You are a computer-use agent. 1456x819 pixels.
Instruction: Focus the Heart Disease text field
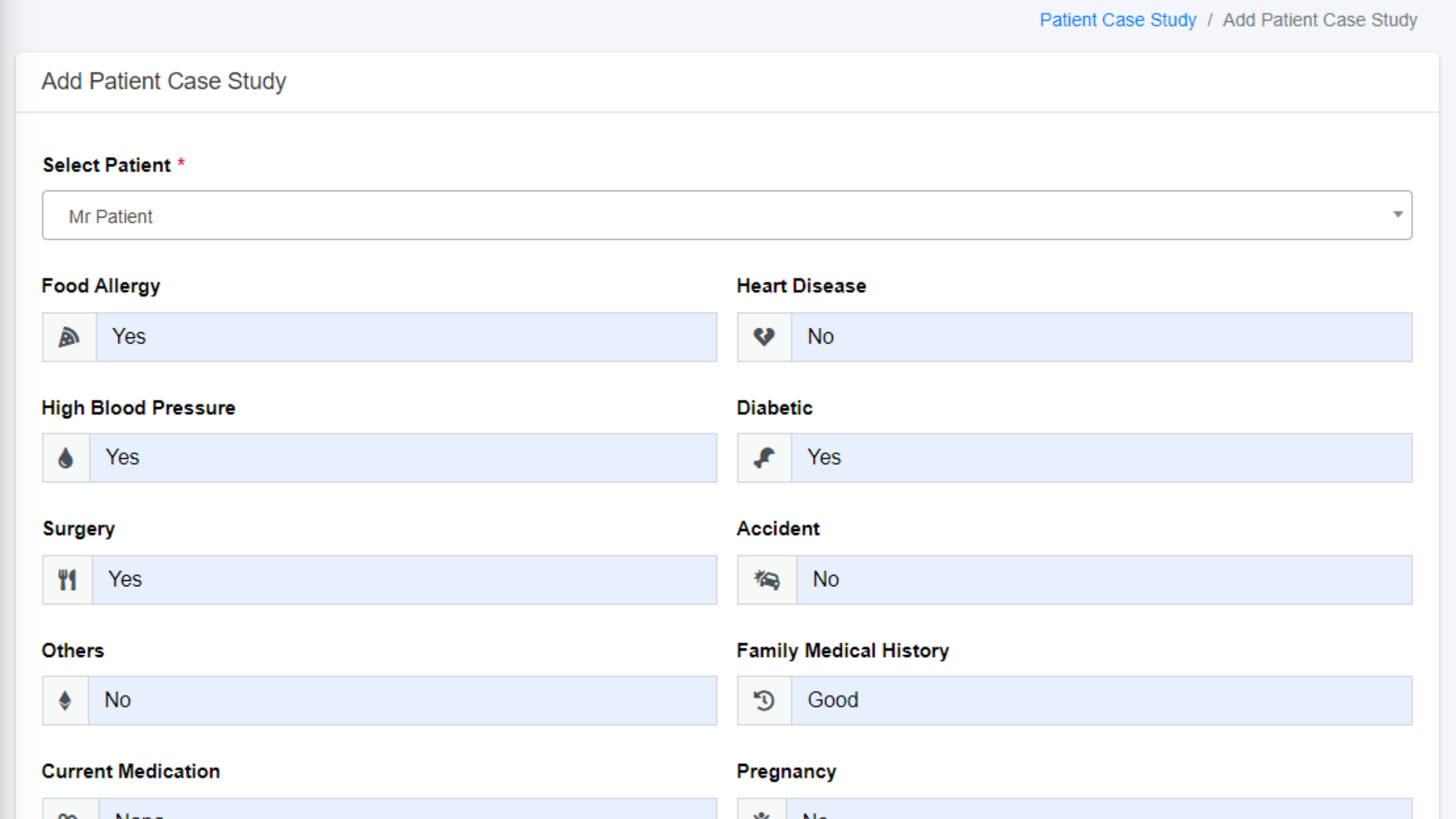click(1100, 337)
